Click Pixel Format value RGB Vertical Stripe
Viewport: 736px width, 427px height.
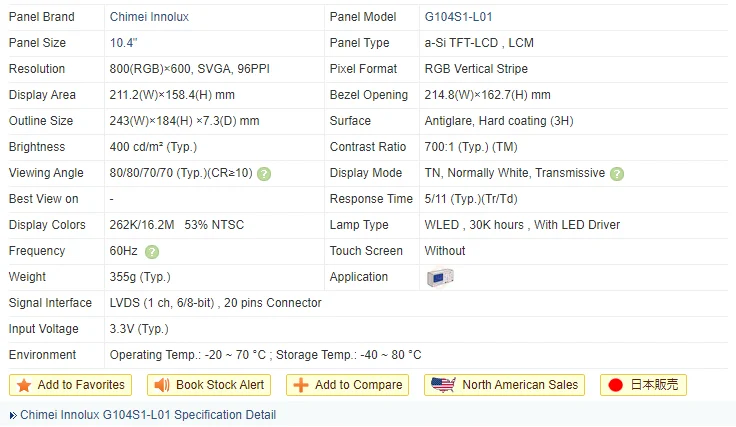[476, 69]
